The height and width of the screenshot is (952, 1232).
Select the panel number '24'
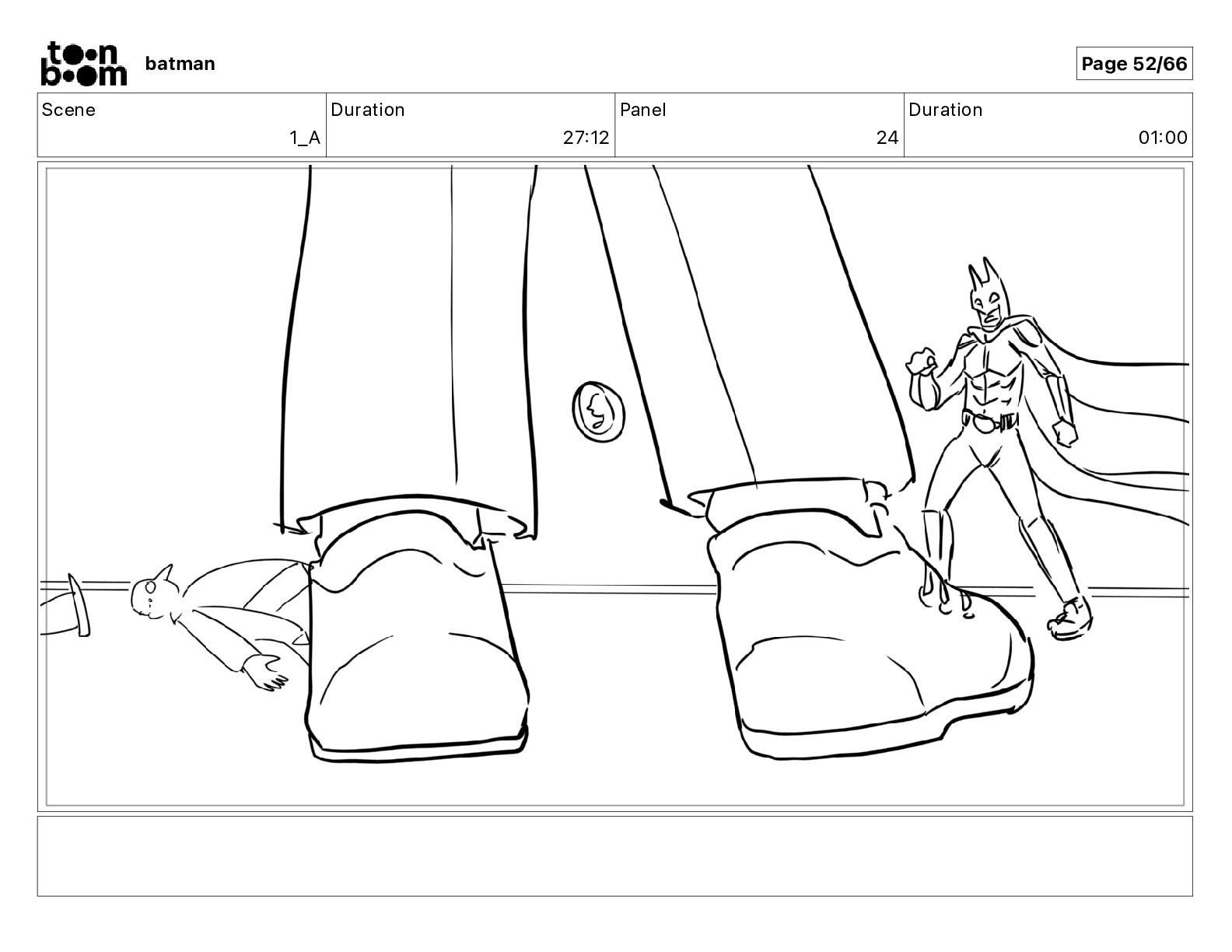point(887,138)
